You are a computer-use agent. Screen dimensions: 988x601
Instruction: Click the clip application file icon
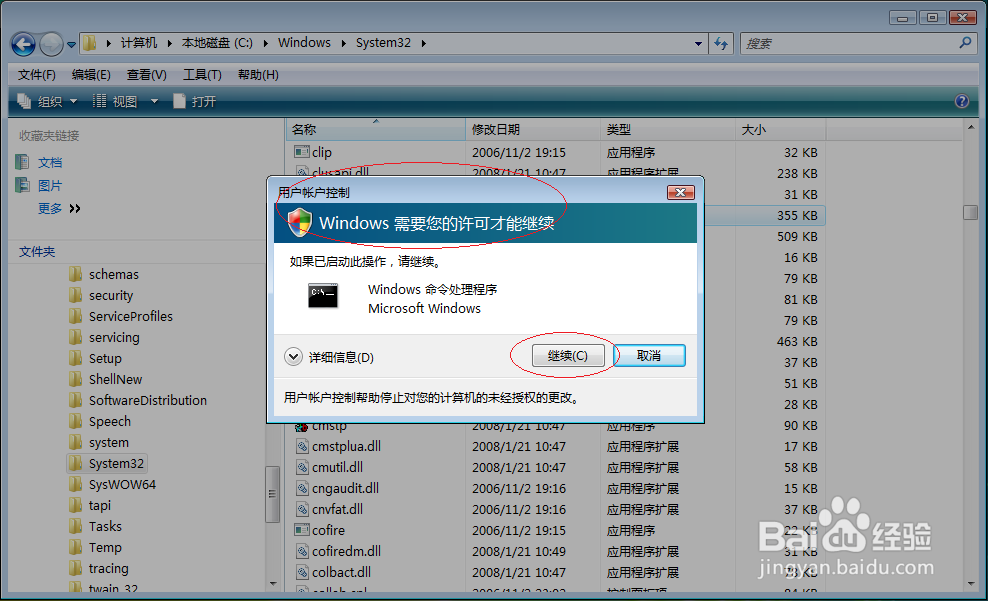tap(302, 152)
